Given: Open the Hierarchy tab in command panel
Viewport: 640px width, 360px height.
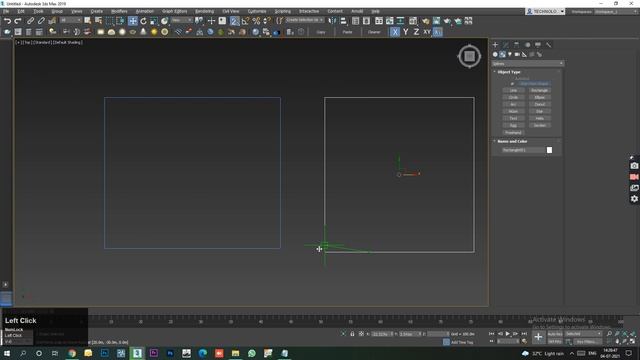Looking at the screenshot, I should point(517,45).
